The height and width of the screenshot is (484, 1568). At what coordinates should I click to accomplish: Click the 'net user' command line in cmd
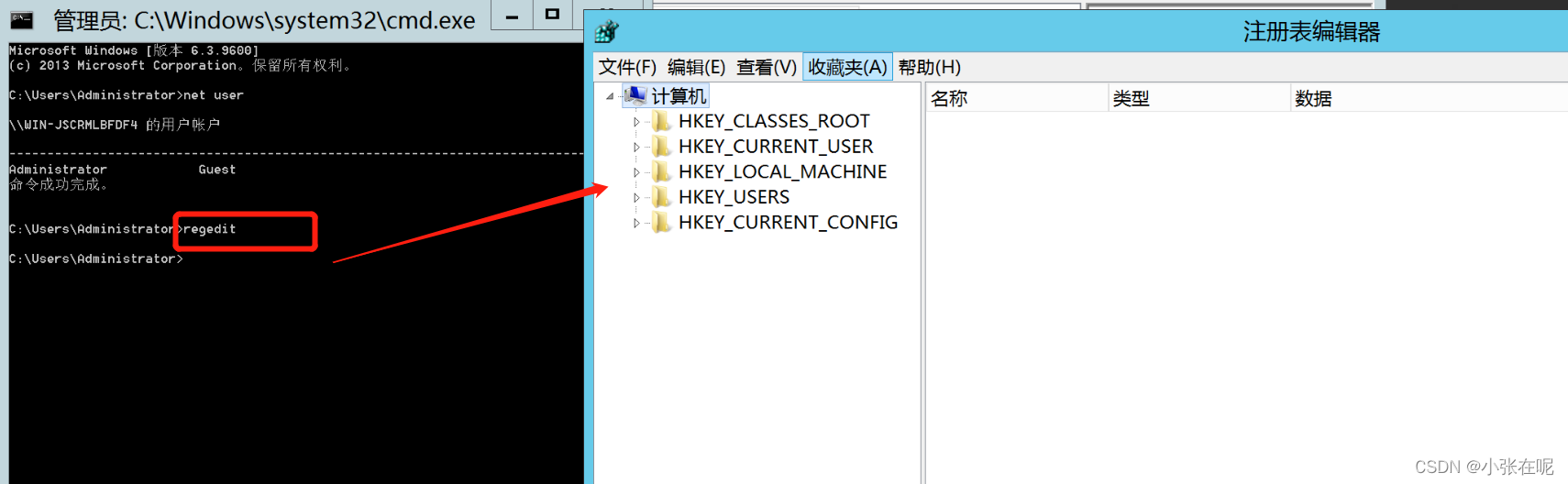tap(127, 95)
